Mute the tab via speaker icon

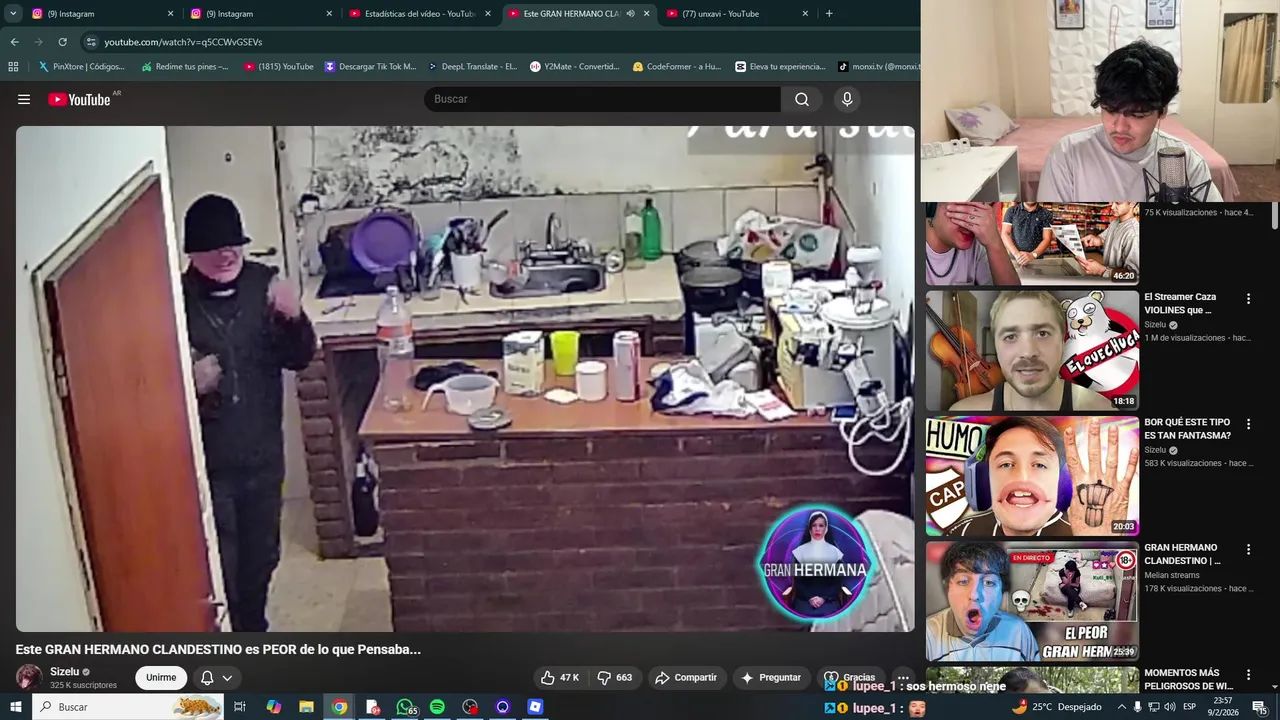pos(630,13)
